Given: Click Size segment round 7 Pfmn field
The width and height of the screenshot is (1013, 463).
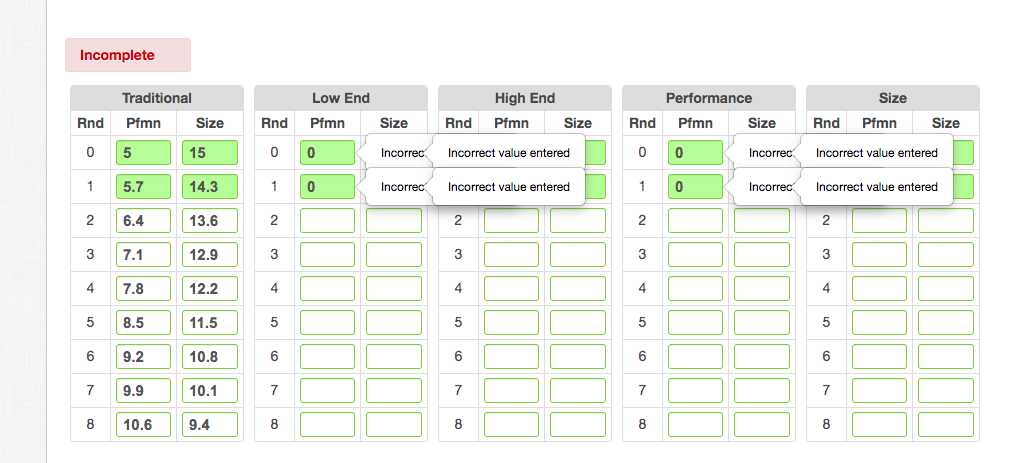Looking at the screenshot, I should 880,390.
